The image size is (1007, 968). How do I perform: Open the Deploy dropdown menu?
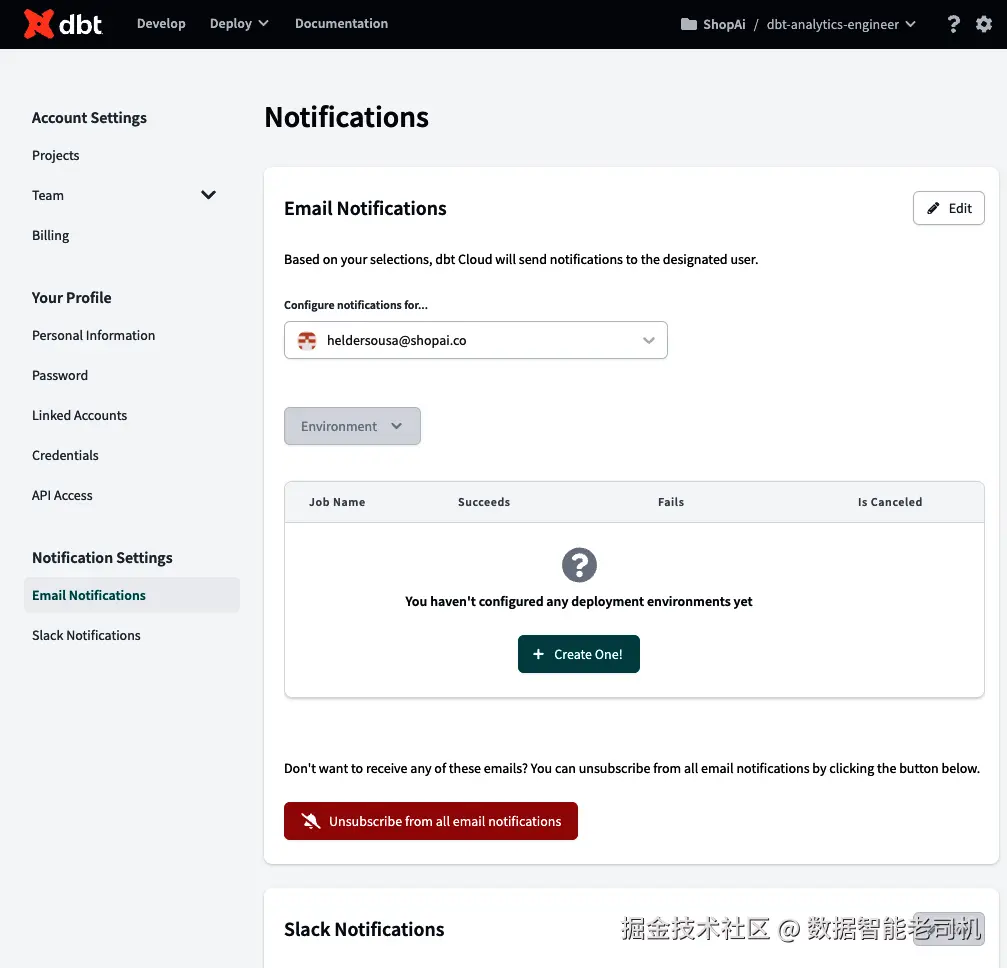pos(239,24)
